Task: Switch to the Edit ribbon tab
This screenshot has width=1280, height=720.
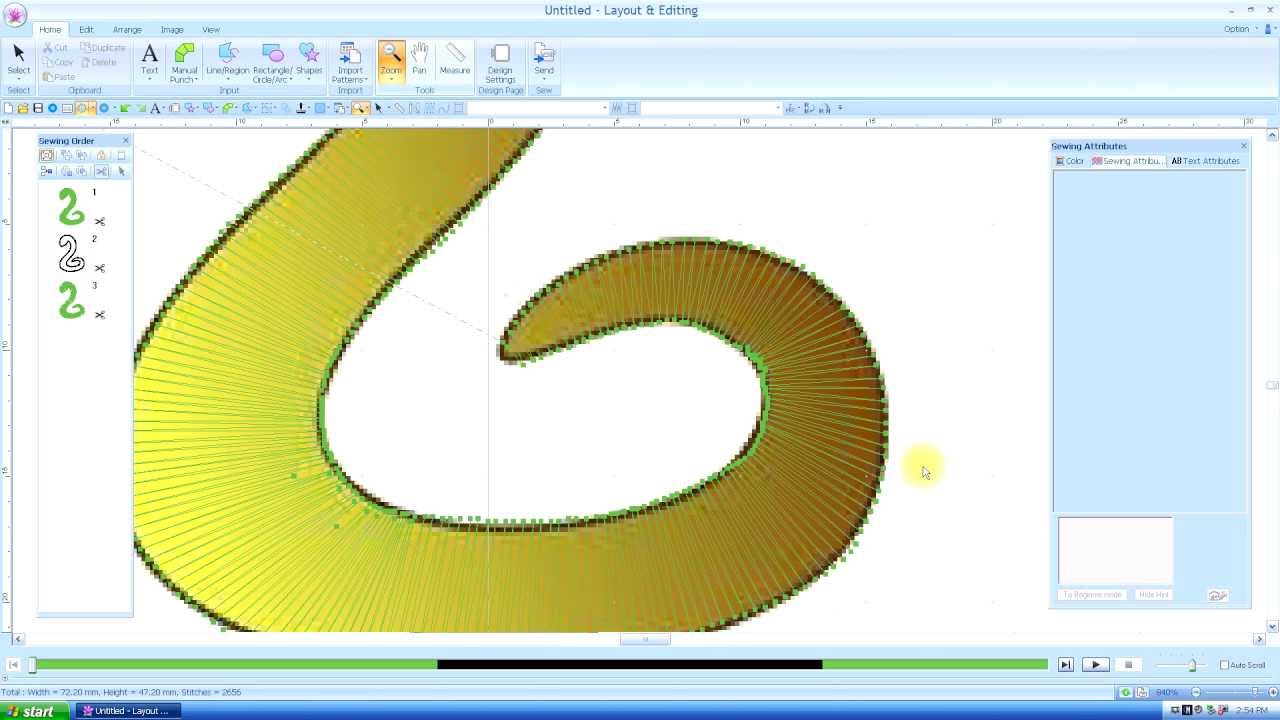Action: (x=86, y=29)
